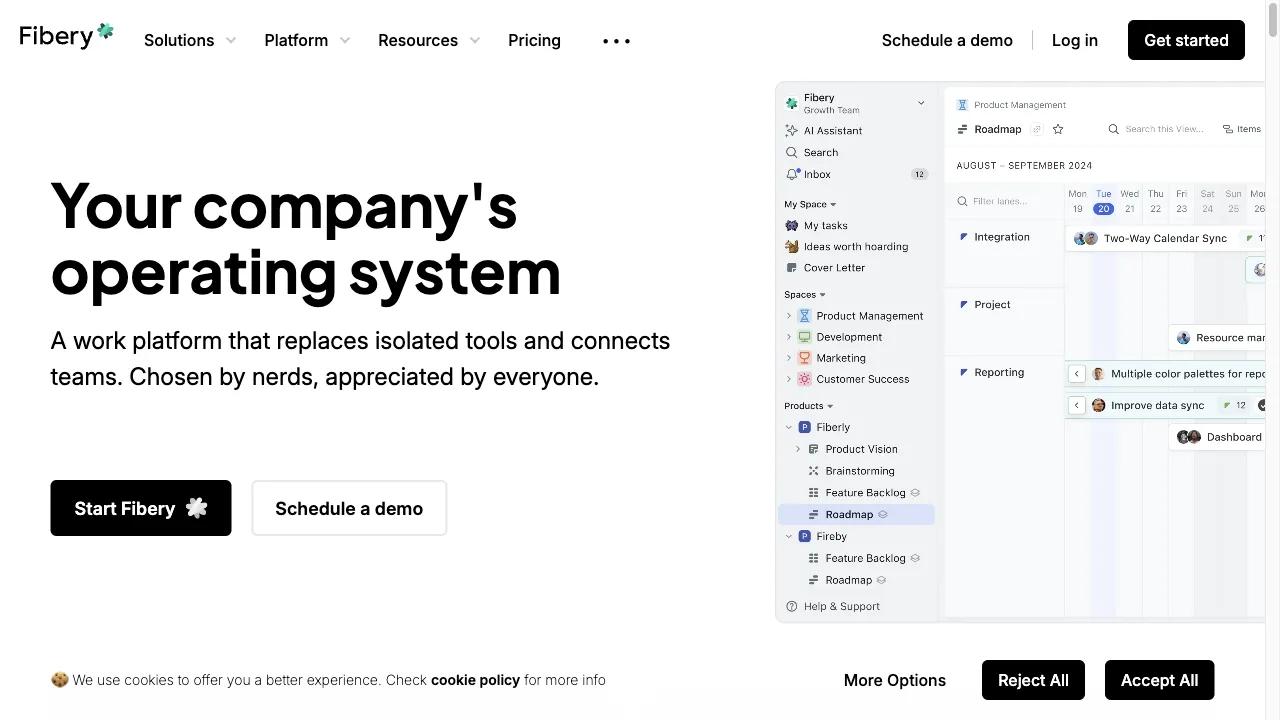The image size is (1280, 720).
Task: Click the link icon beside Roadmap title
Action: pyautogui.click(x=1037, y=129)
